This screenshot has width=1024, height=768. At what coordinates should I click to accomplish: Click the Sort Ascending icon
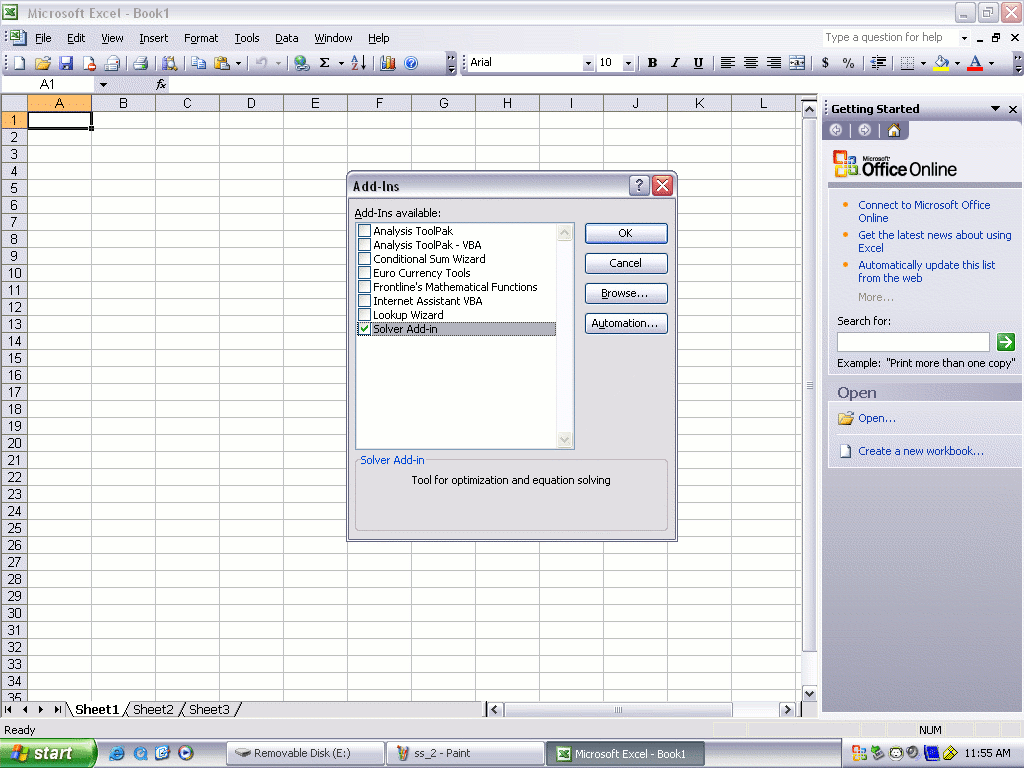[x=359, y=63]
